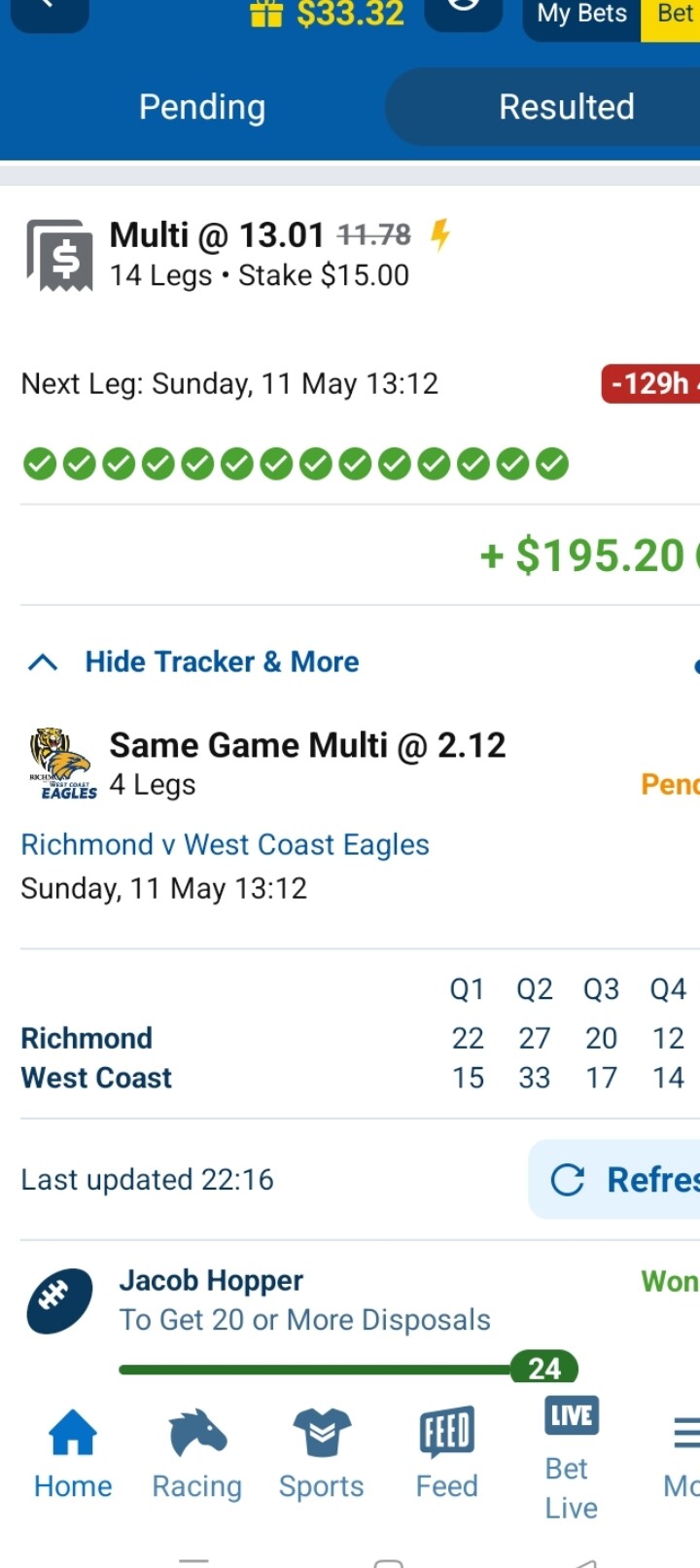Open the Feed icon
This screenshot has height=1568, width=700.
[447, 1433]
